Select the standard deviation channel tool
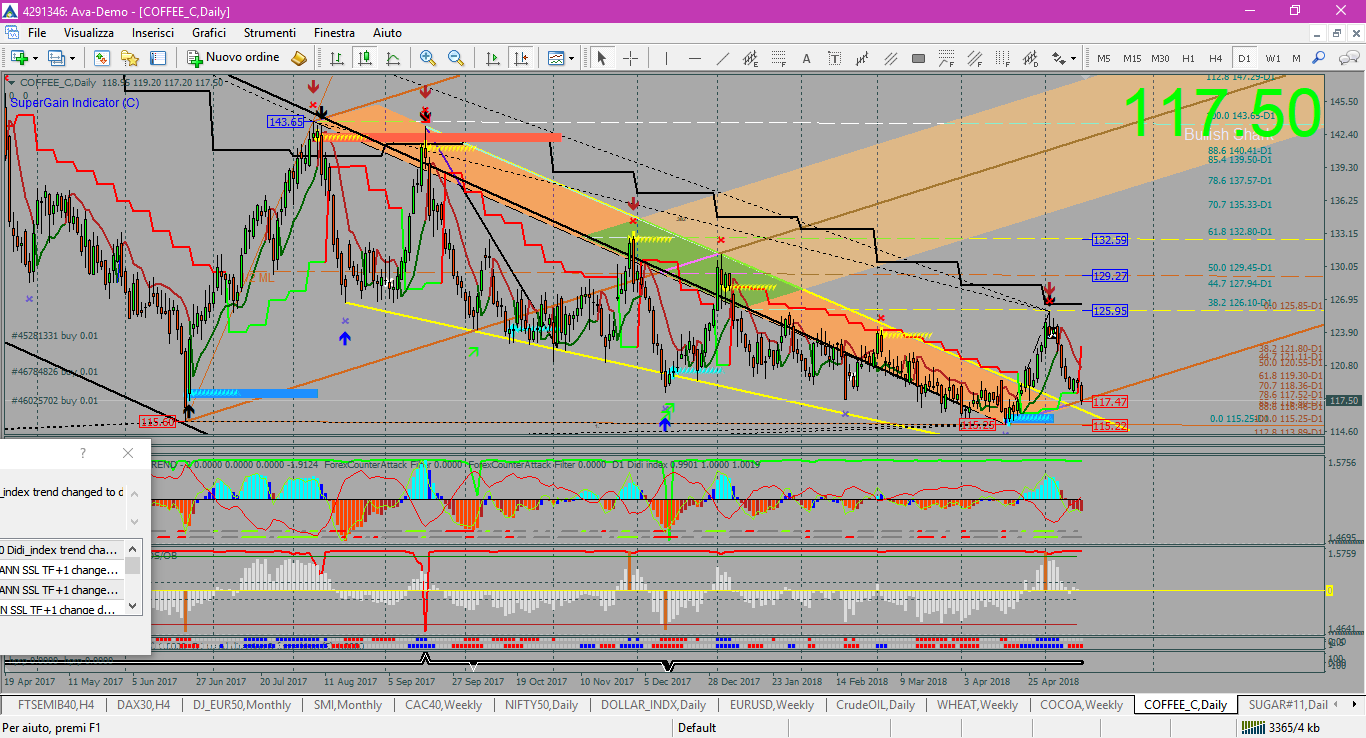This screenshot has width=1366, height=738. [x=1030, y=58]
